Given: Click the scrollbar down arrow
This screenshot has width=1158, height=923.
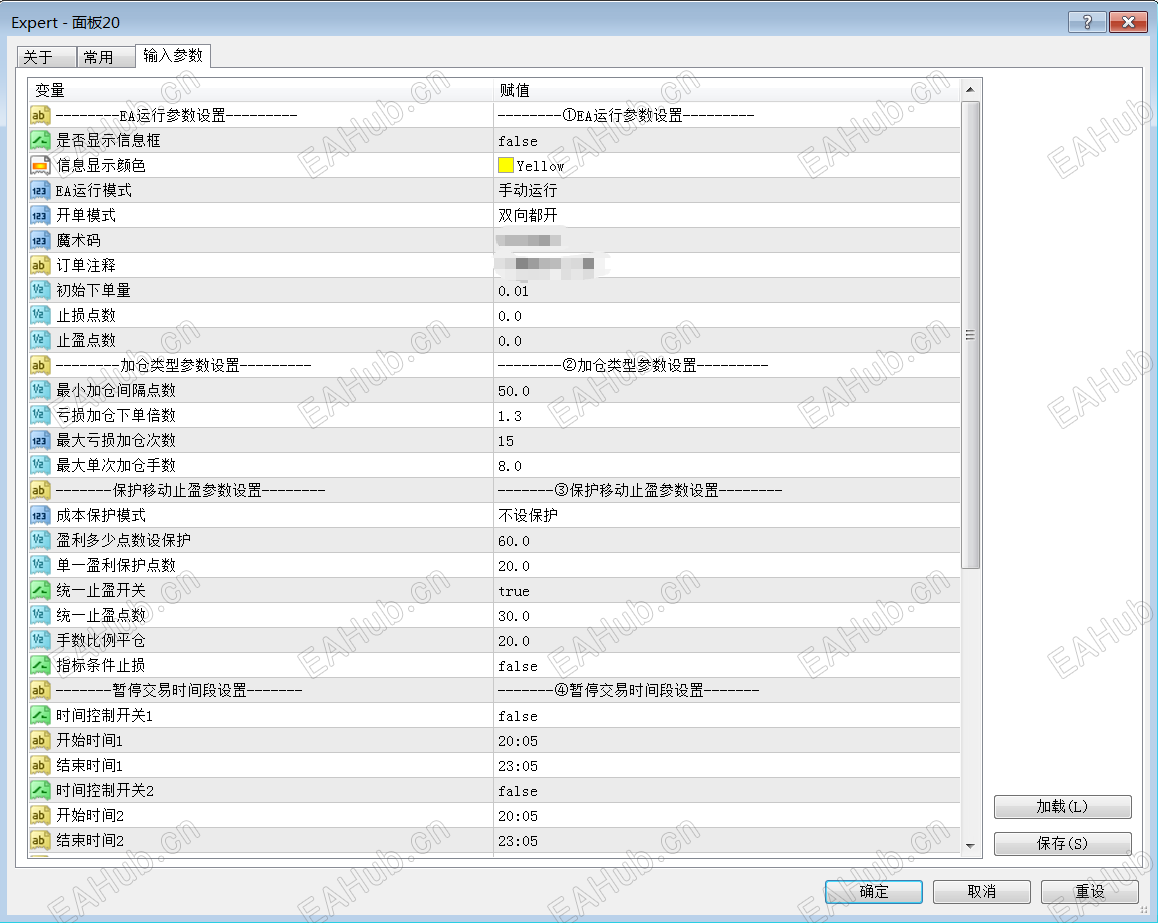Looking at the screenshot, I should pyautogui.click(x=970, y=846).
